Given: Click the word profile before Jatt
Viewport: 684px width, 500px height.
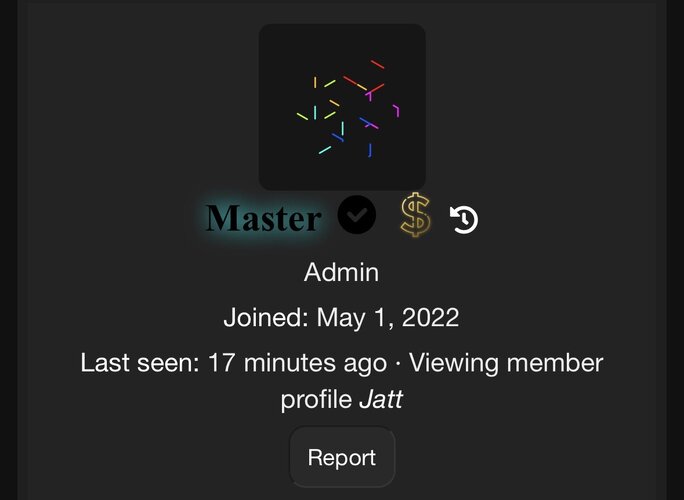Looking at the screenshot, I should (x=316, y=400).
